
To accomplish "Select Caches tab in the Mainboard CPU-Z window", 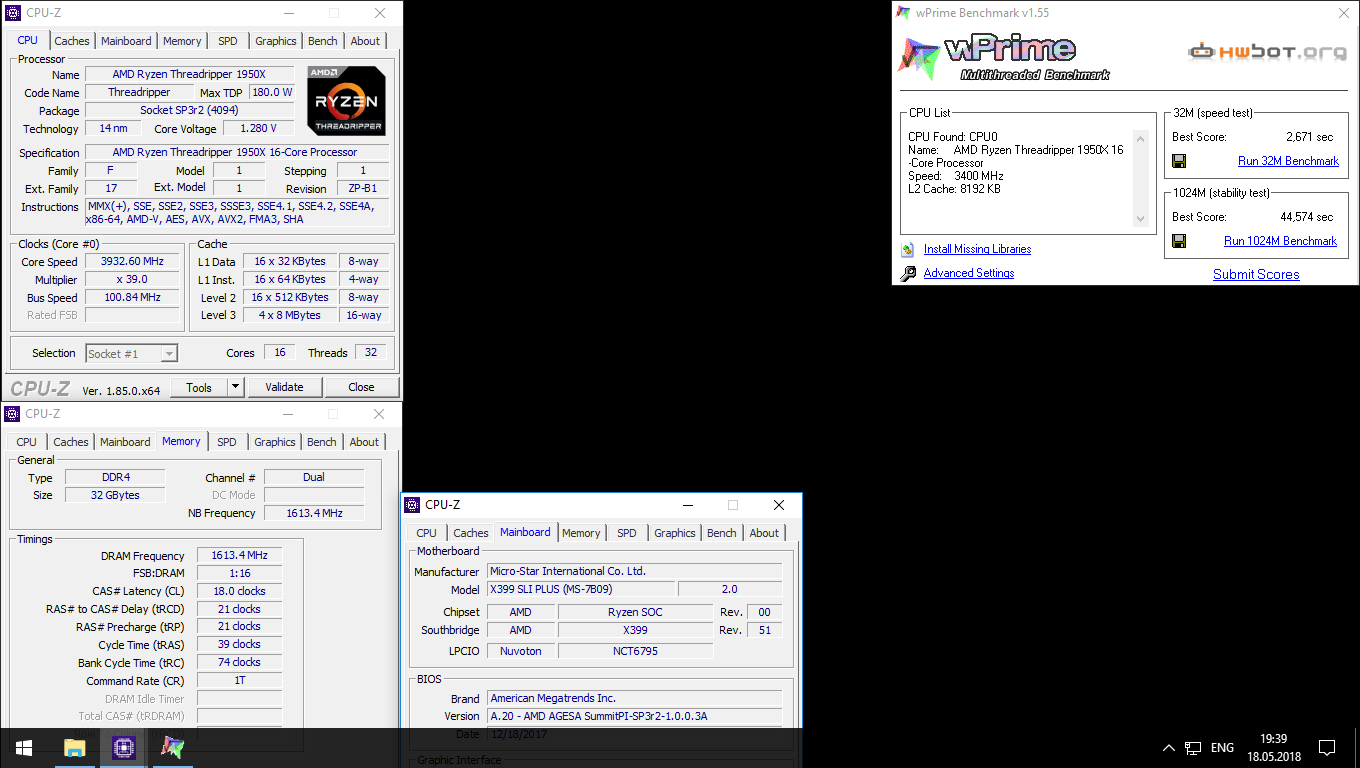I will tap(470, 533).
